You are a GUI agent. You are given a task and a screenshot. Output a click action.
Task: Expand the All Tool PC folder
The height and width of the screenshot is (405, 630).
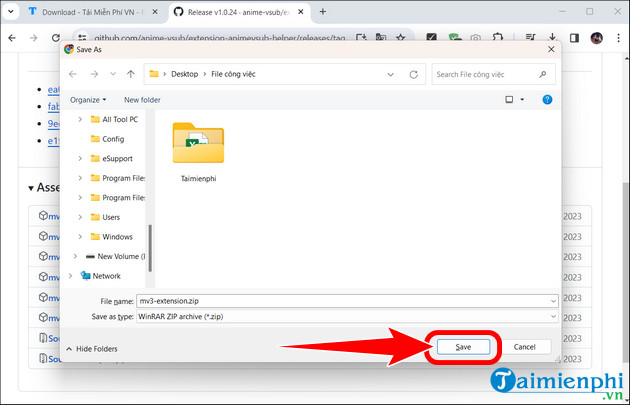80,120
